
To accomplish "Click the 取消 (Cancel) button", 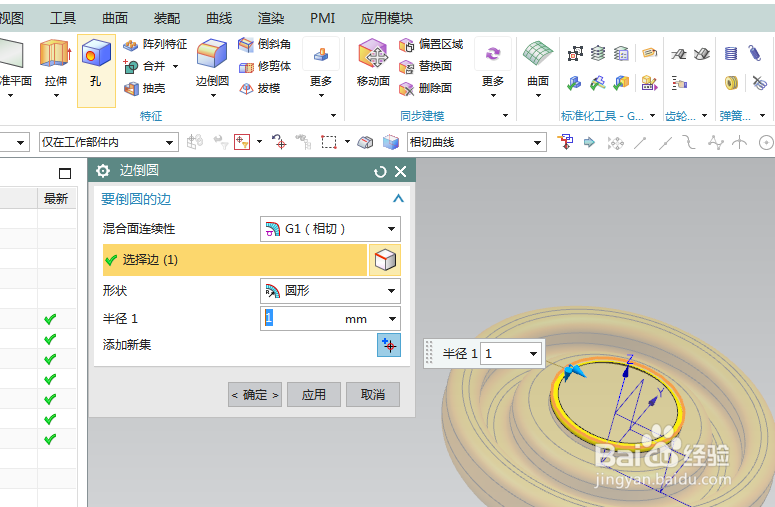I will point(373,394).
